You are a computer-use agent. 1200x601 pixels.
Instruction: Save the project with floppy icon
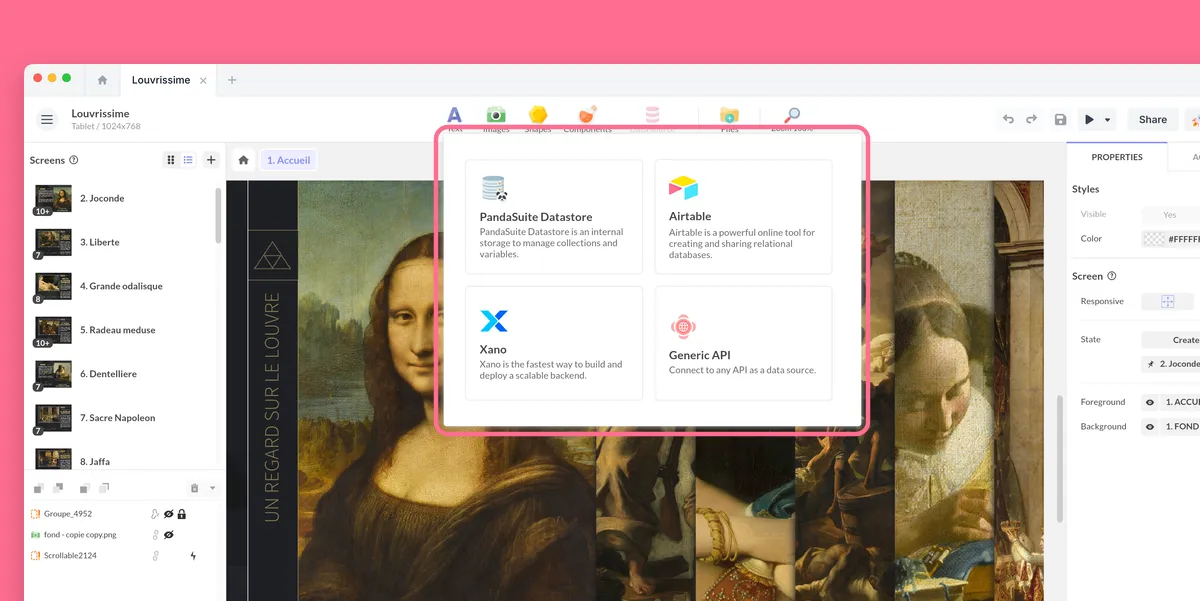pyautogui.click(x=1061, y=120)
